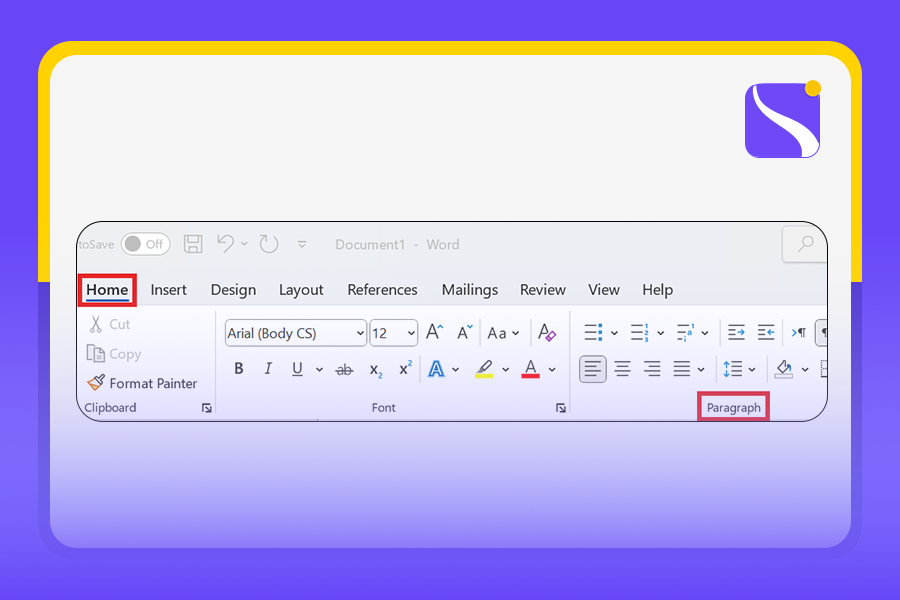Switch to the Insert tab

click(169, 290)
